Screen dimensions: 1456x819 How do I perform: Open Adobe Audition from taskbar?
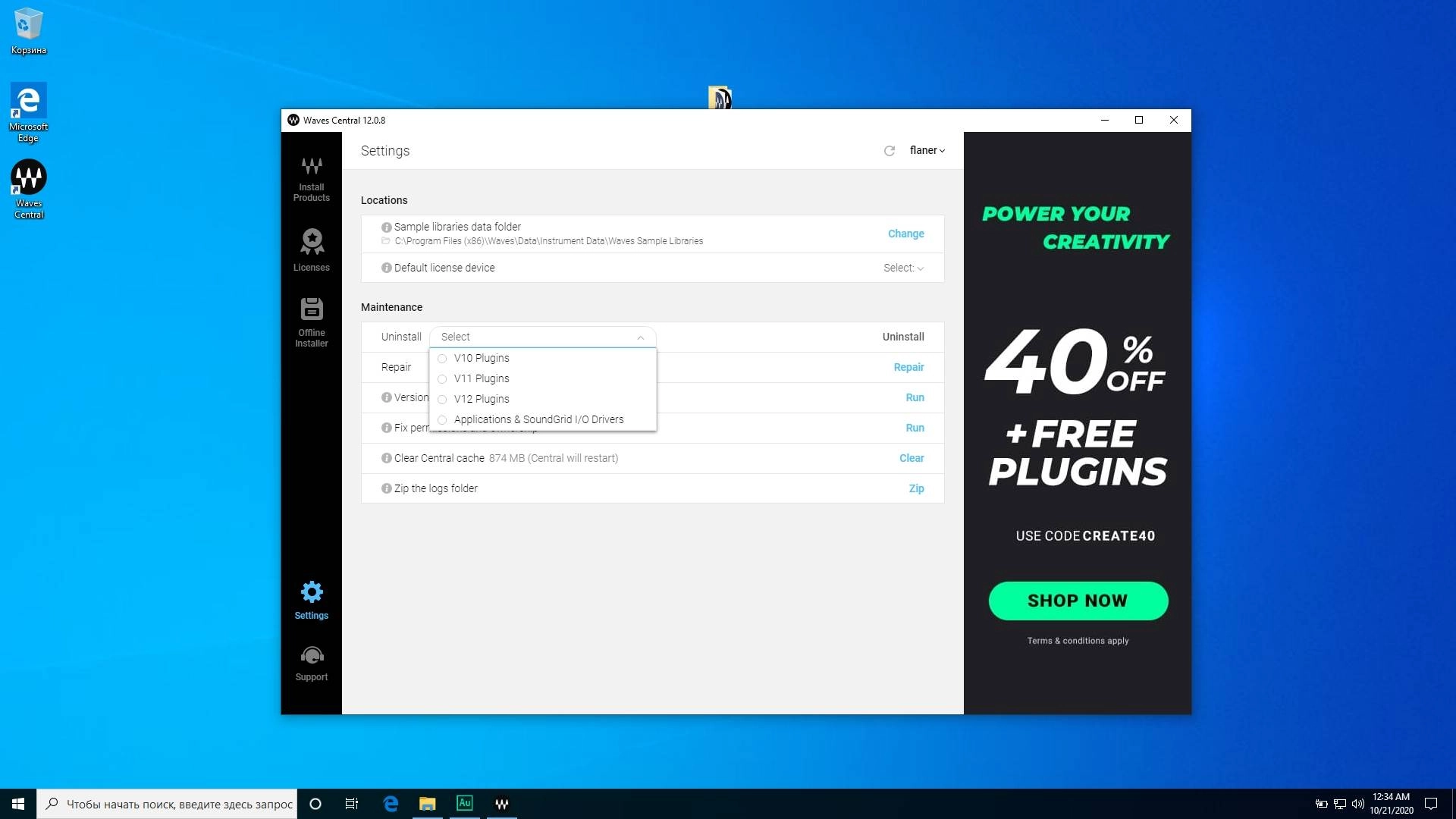[465, 803]
